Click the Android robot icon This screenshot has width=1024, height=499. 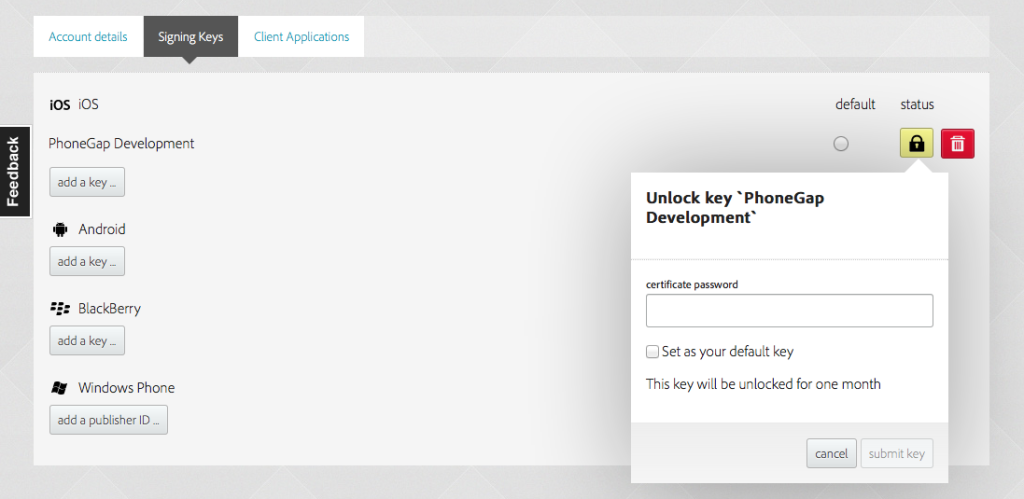coord(60,229)
